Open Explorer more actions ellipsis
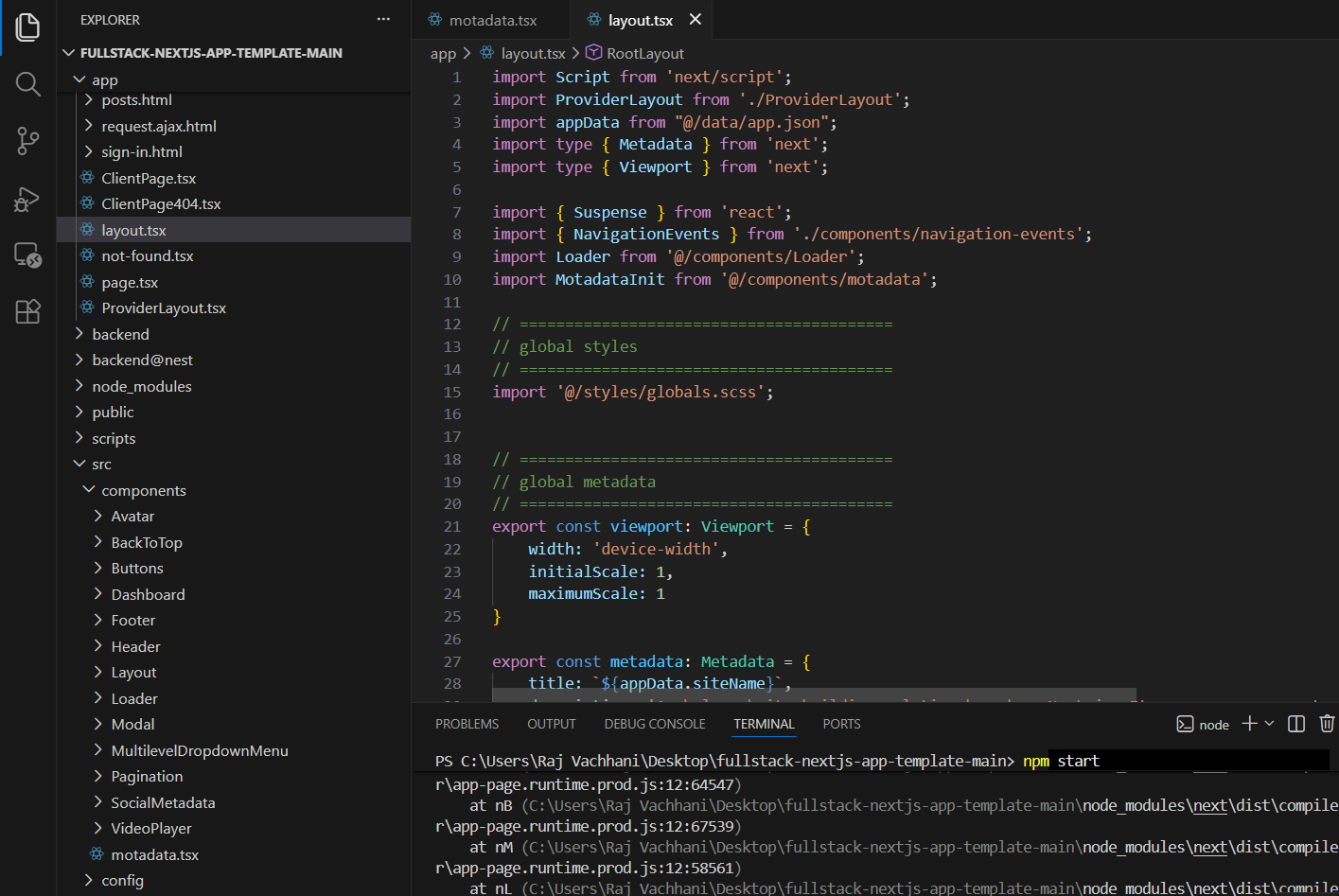This screenshot has height=896, width=1339. 383,19
